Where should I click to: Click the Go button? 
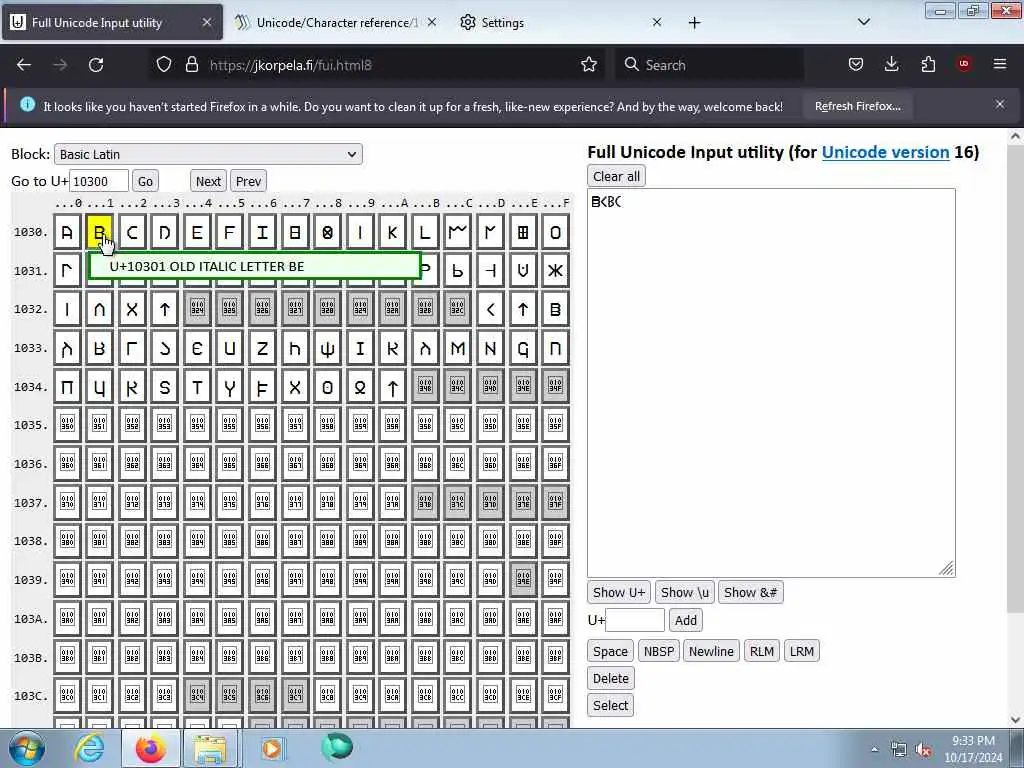(x=145, y=181)
